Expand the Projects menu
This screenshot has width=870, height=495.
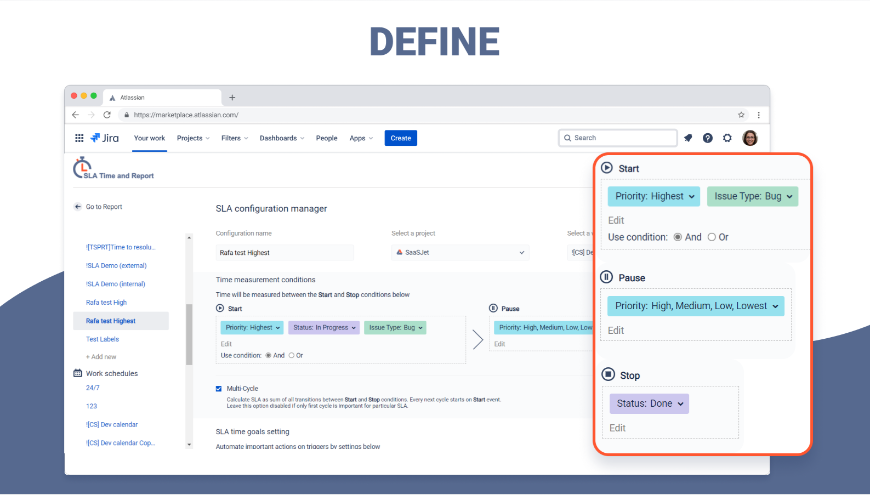pos(193,138)
